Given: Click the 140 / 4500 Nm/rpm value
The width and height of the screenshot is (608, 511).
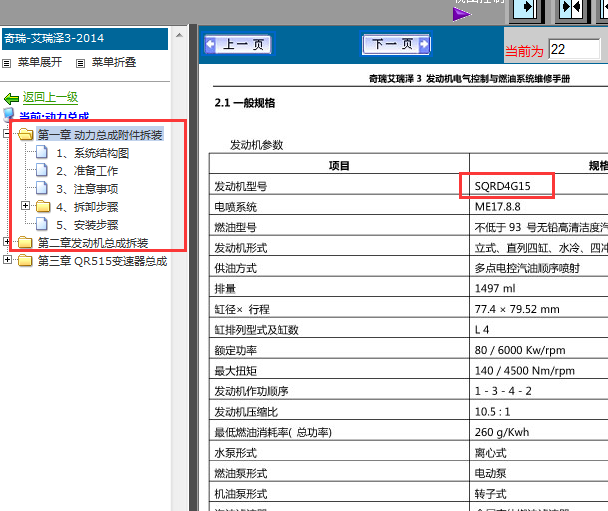Looking at the screenshot, I should click(525, 371).
